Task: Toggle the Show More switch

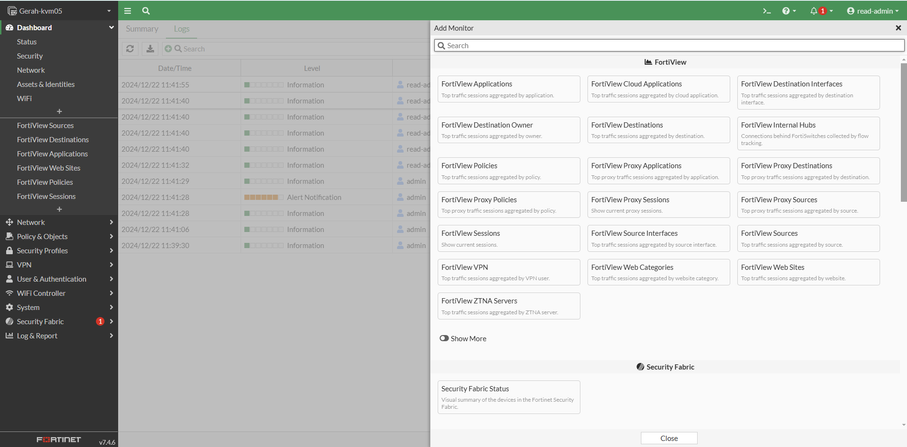Action: (x=444, y=338)
